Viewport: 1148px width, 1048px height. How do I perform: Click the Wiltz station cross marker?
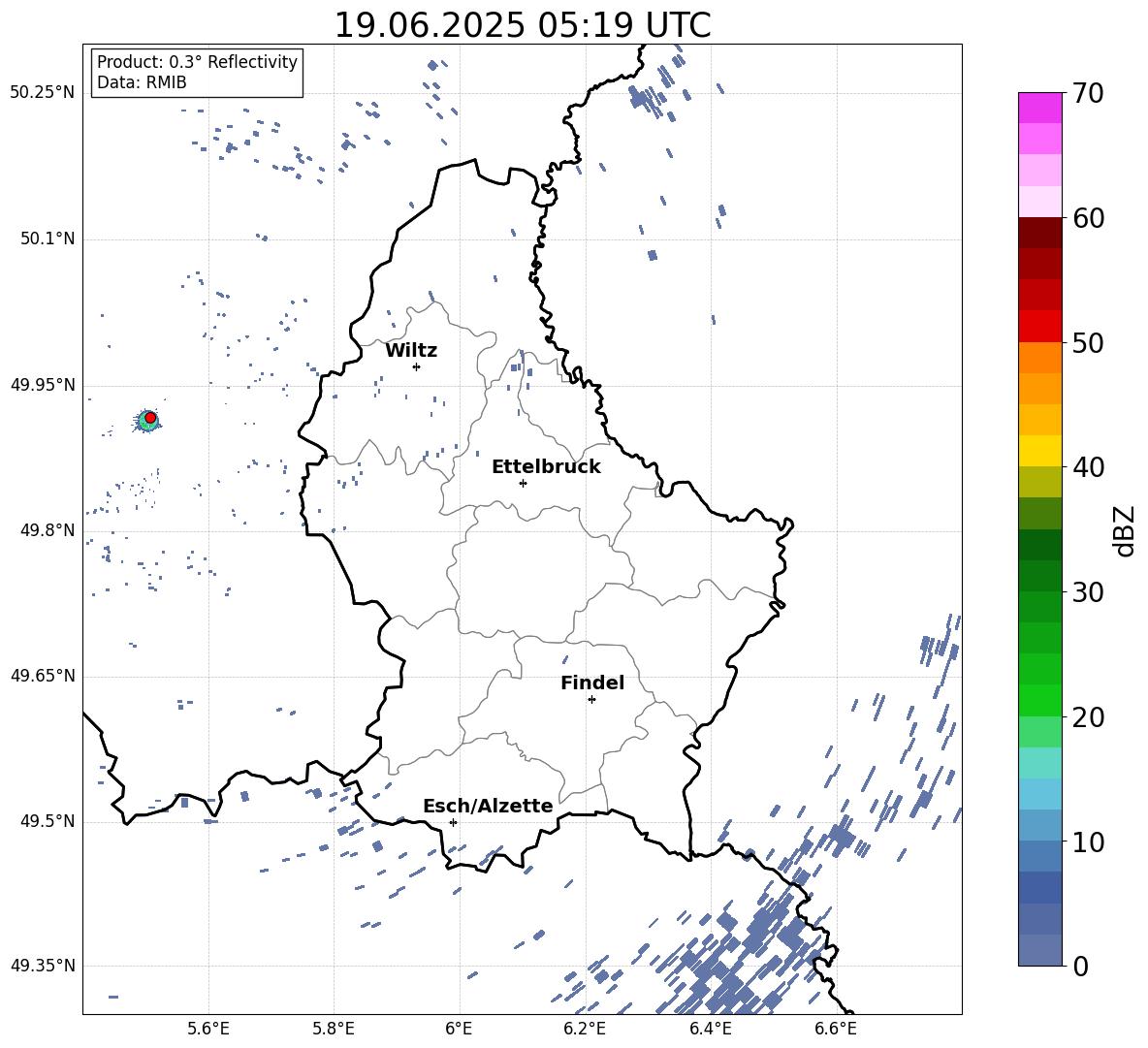(x=417, y=366)
